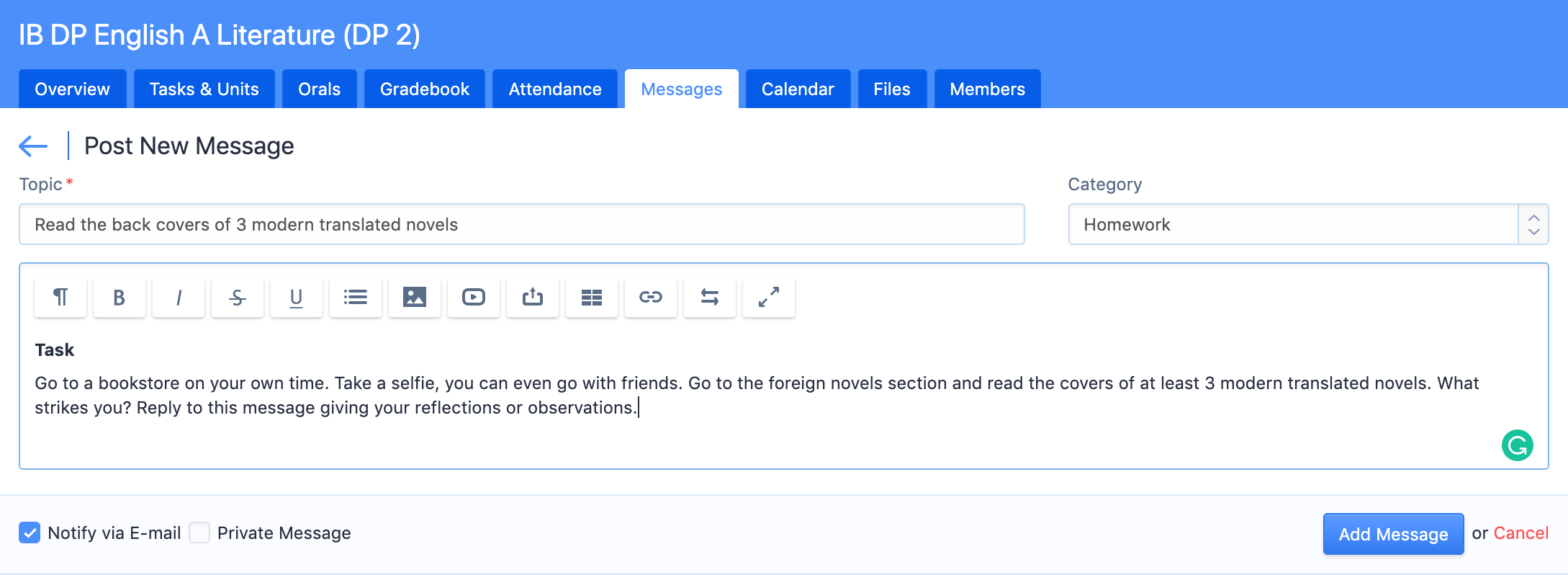Open the paragraph format tool
The height and width of the screenshot is (575, 1568).
[x=60, y=297]
